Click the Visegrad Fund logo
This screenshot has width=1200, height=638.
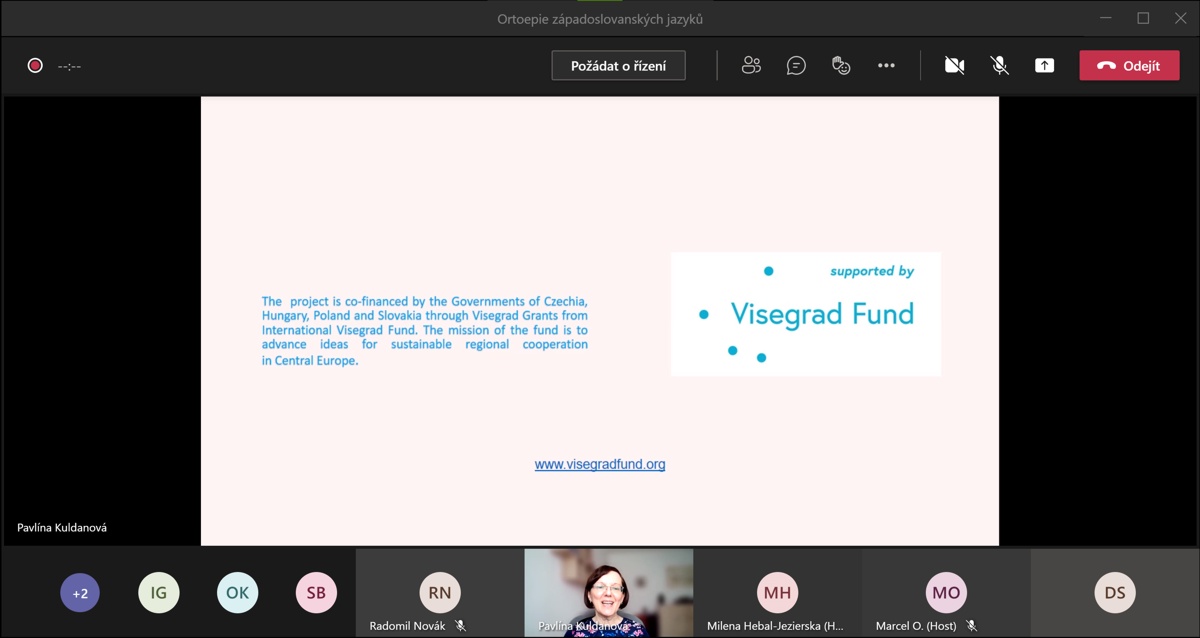point(806,314)
